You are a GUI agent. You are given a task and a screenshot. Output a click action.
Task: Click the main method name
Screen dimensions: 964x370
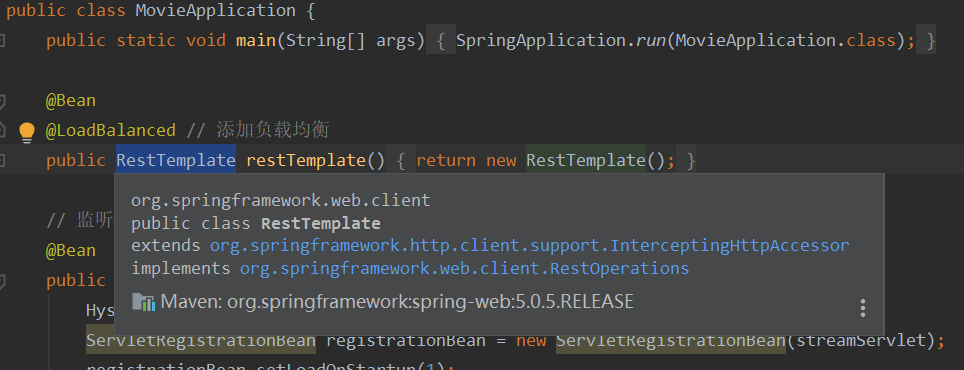click(255, 41)
